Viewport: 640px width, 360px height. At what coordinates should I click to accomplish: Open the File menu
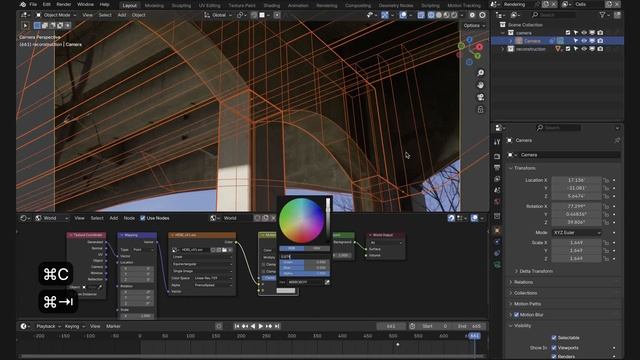[33, 4]
